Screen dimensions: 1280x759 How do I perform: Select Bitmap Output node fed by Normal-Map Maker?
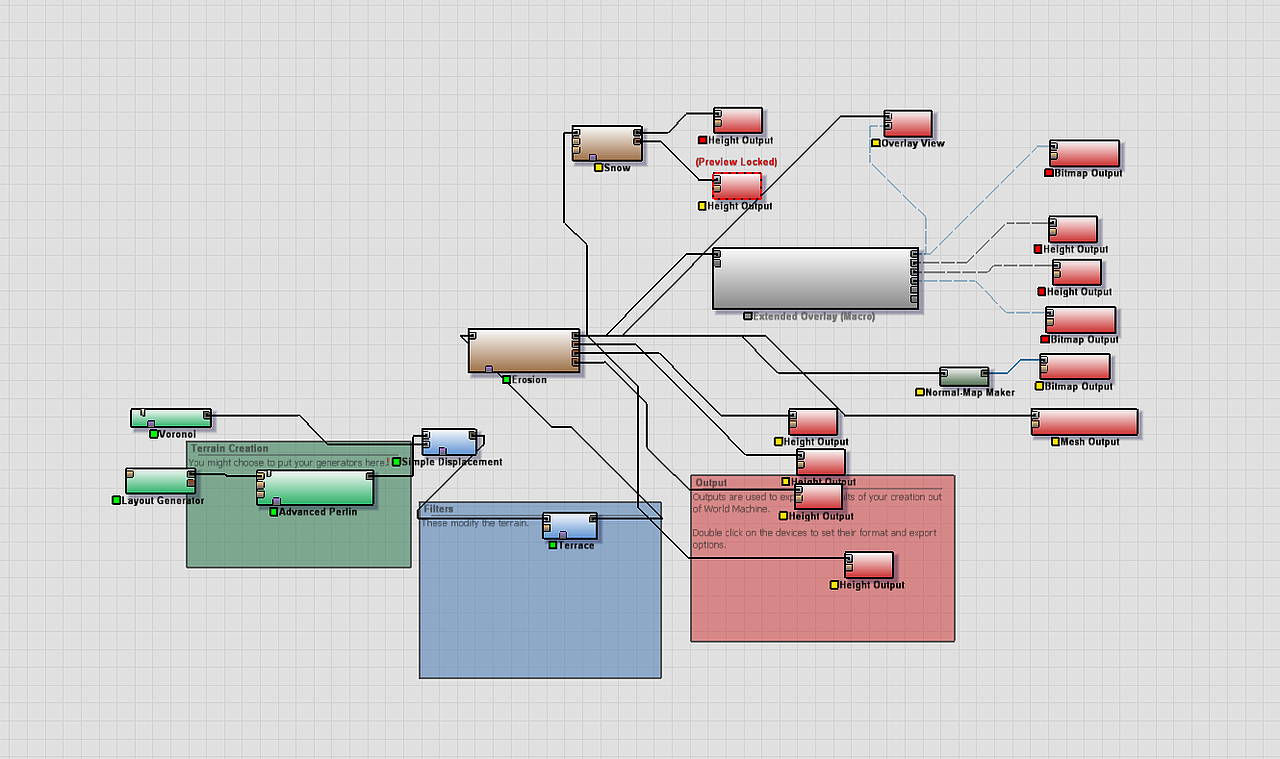point(1075,367)
